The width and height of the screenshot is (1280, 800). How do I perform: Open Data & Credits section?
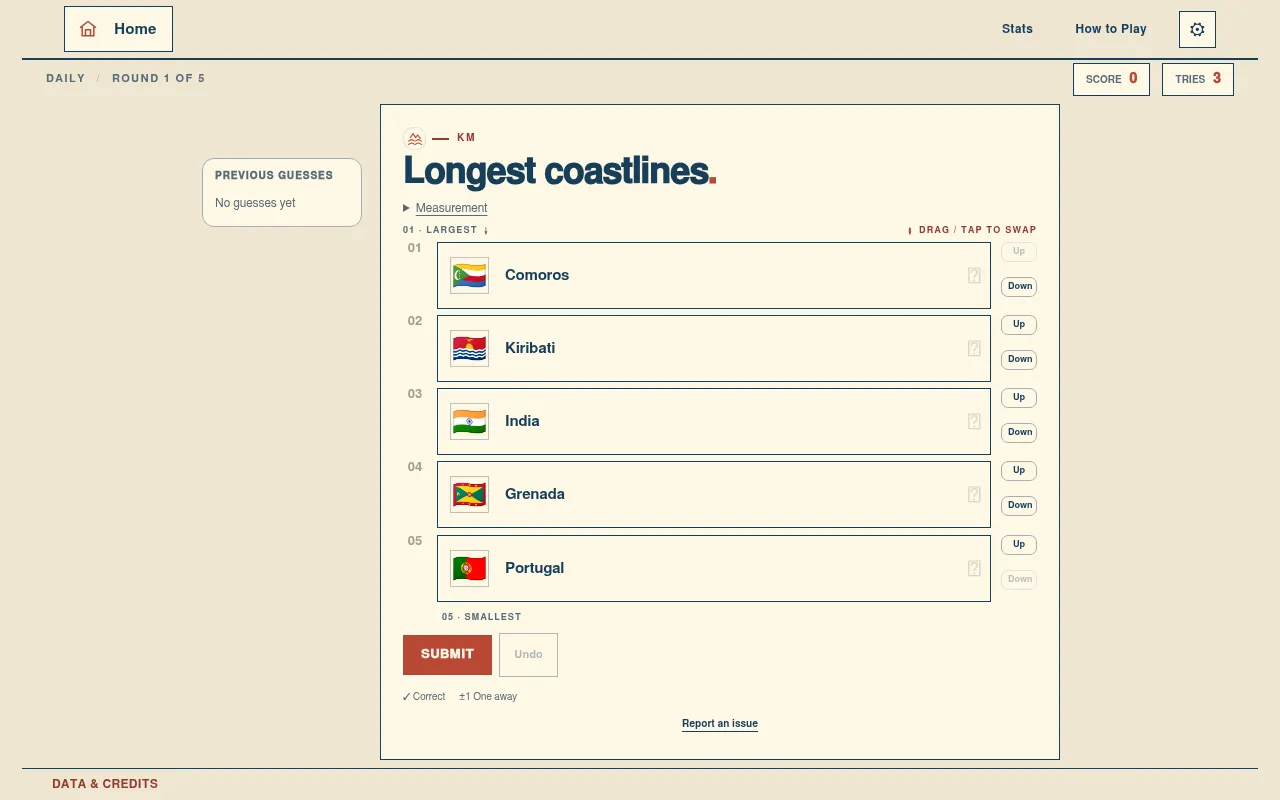(x=105, y=784)
